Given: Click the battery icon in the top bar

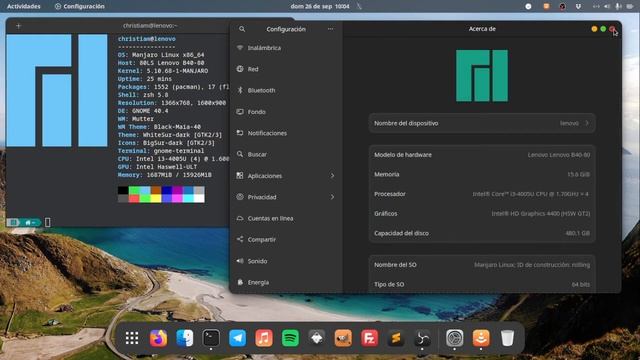Looking at the screenshot, I should pyautogui.click(x=630, y=6).
